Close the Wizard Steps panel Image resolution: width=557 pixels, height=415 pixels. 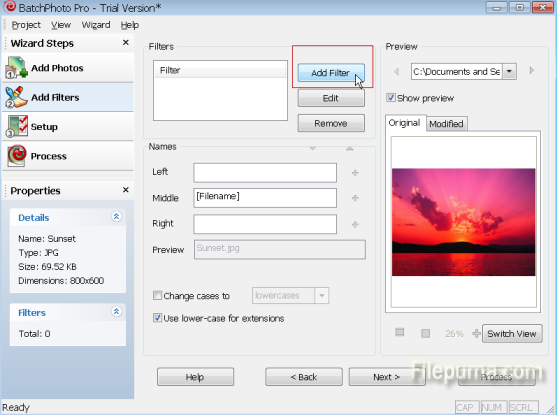[125, 42]
